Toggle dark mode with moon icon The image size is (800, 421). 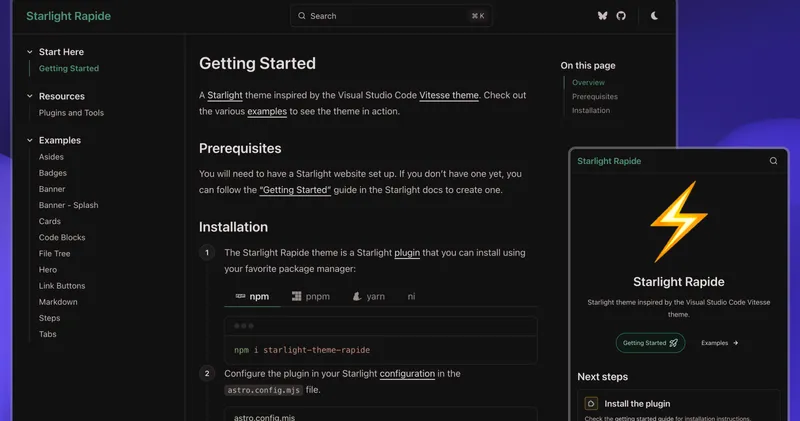pyautogui.click(x=654, y=16)
